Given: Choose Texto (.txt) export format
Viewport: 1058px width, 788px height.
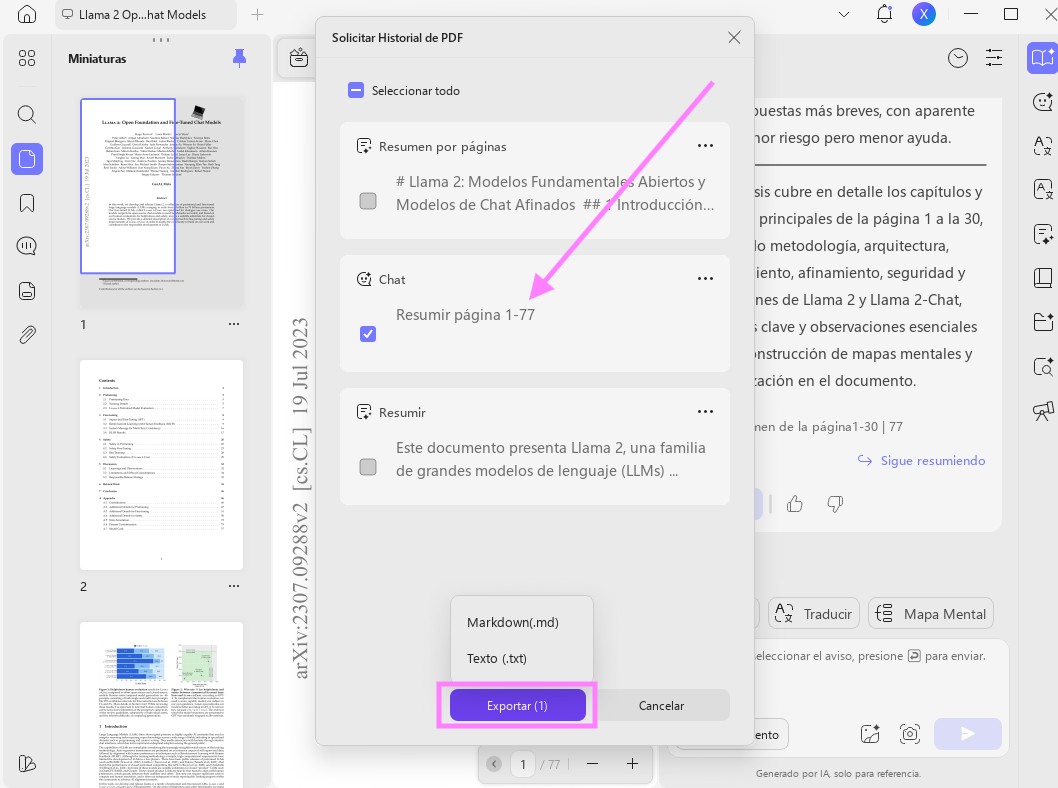Looking at the screenshot, I should 497,658.
